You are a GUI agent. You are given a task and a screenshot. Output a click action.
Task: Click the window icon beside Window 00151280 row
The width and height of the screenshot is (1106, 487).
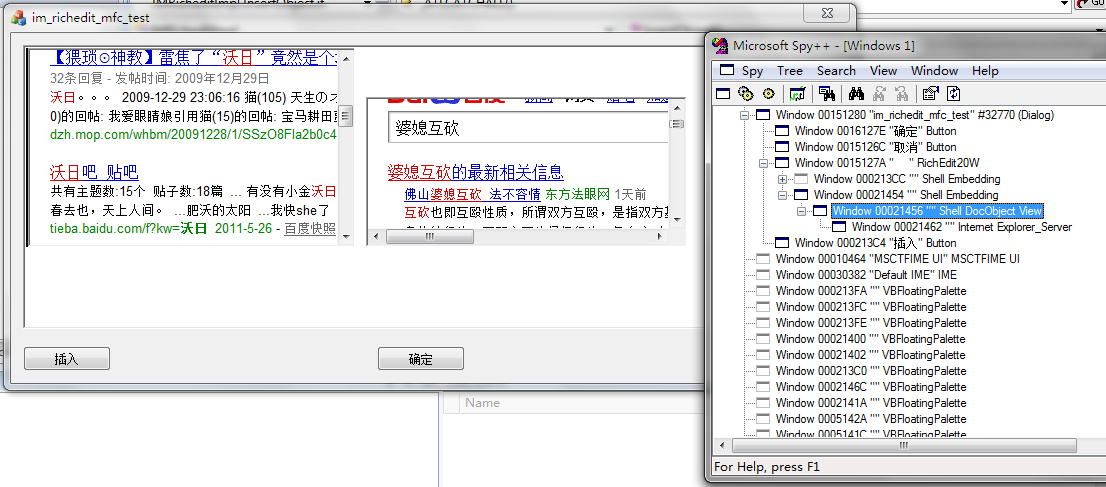click(763, 115)
